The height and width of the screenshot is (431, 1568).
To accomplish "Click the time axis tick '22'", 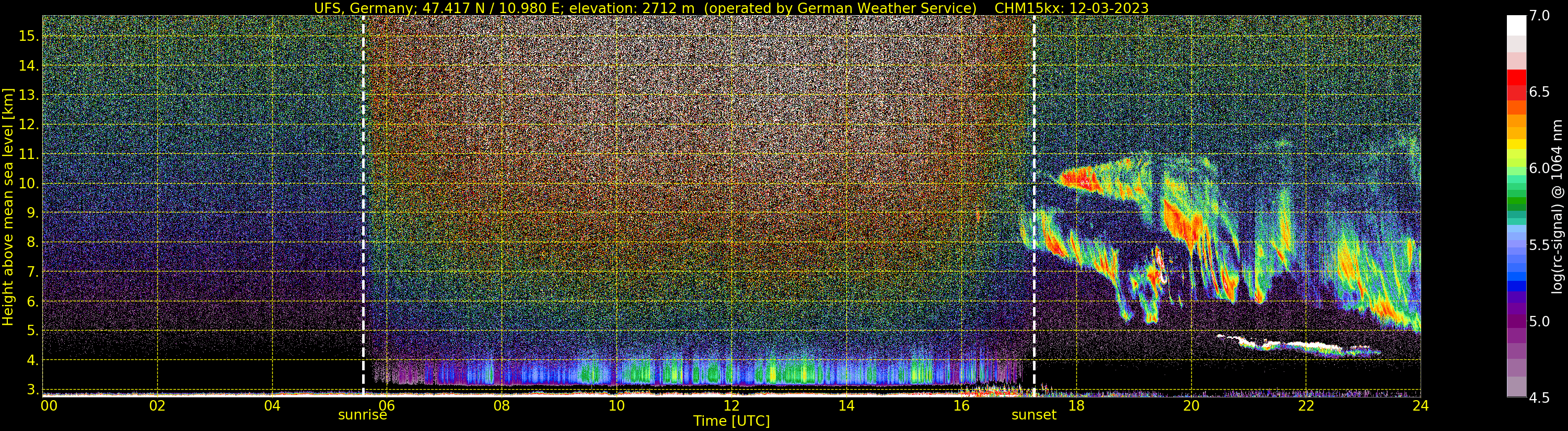I will pos(1306,406).
